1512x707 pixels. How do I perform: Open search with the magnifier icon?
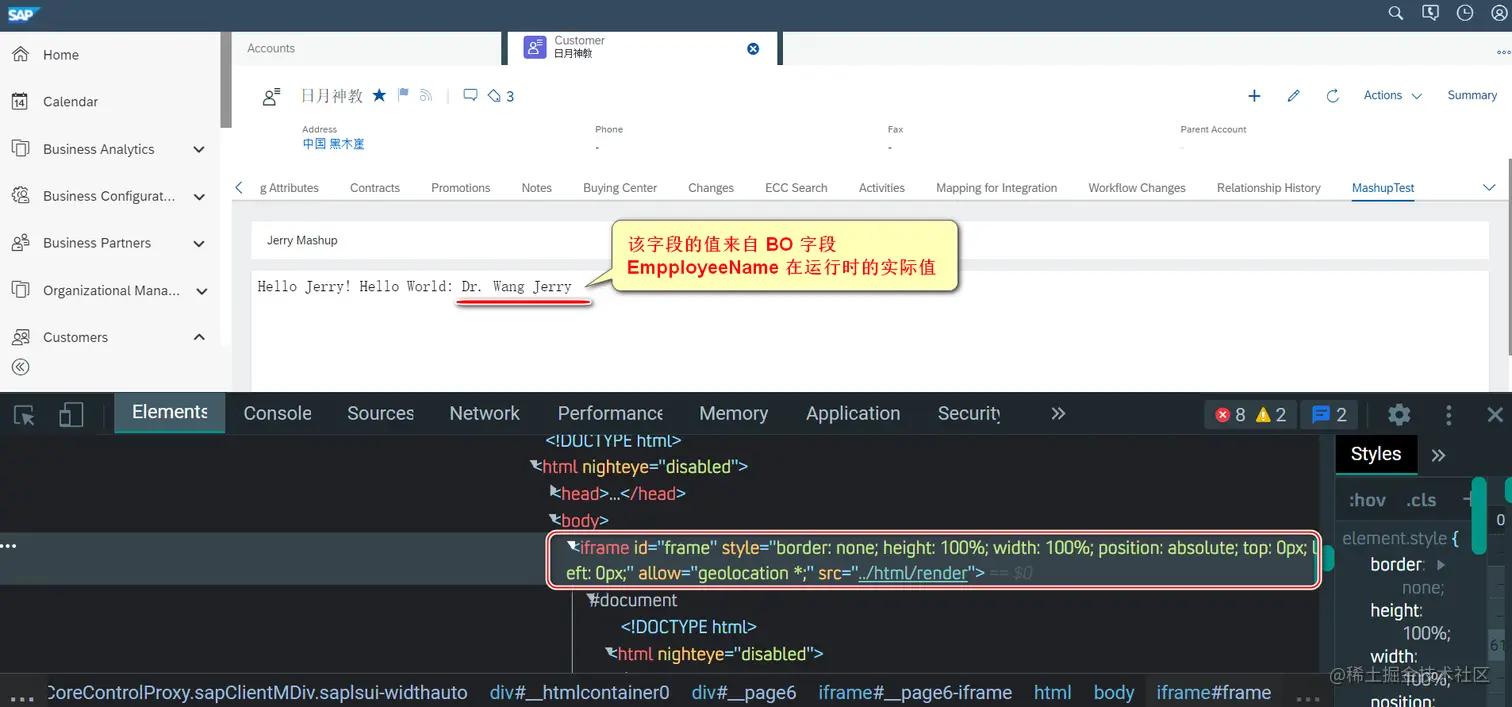(x=1396, y=13)
